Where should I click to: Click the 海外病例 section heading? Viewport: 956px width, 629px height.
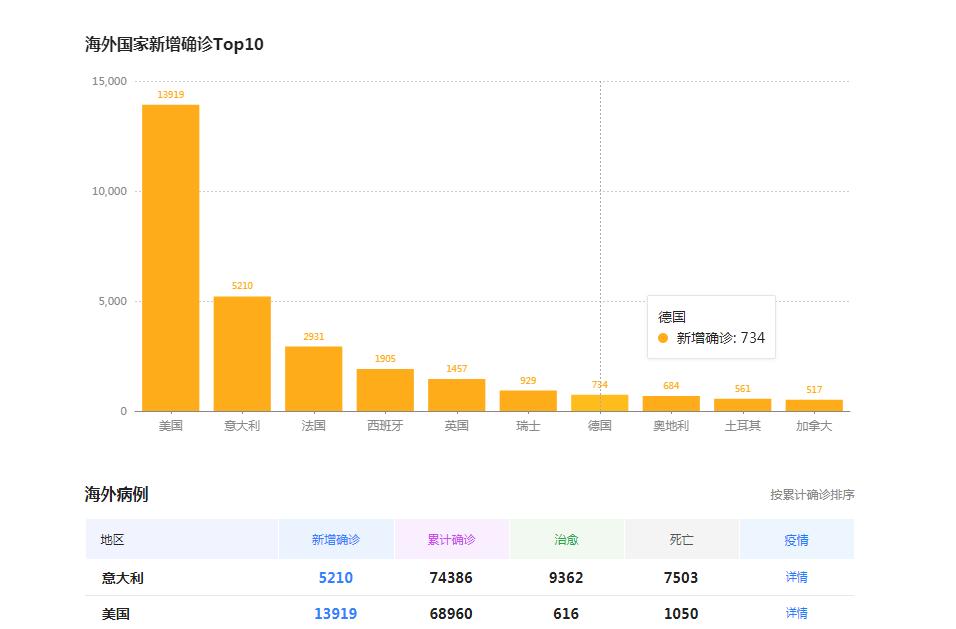point(116,494)
